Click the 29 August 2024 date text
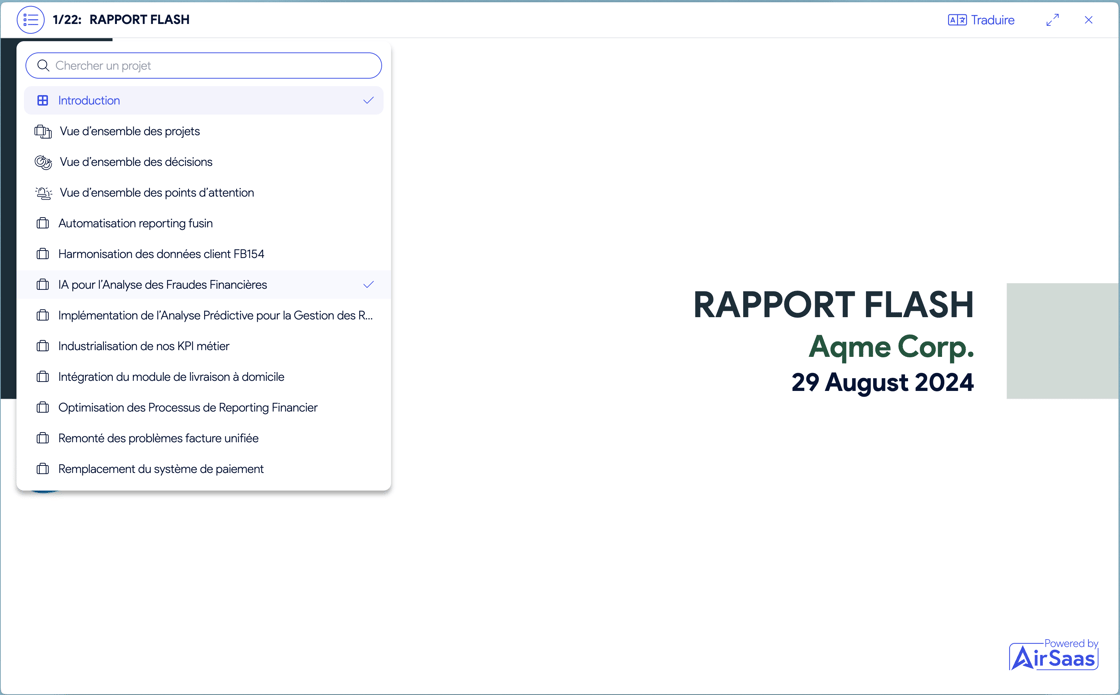 (883, 383)
